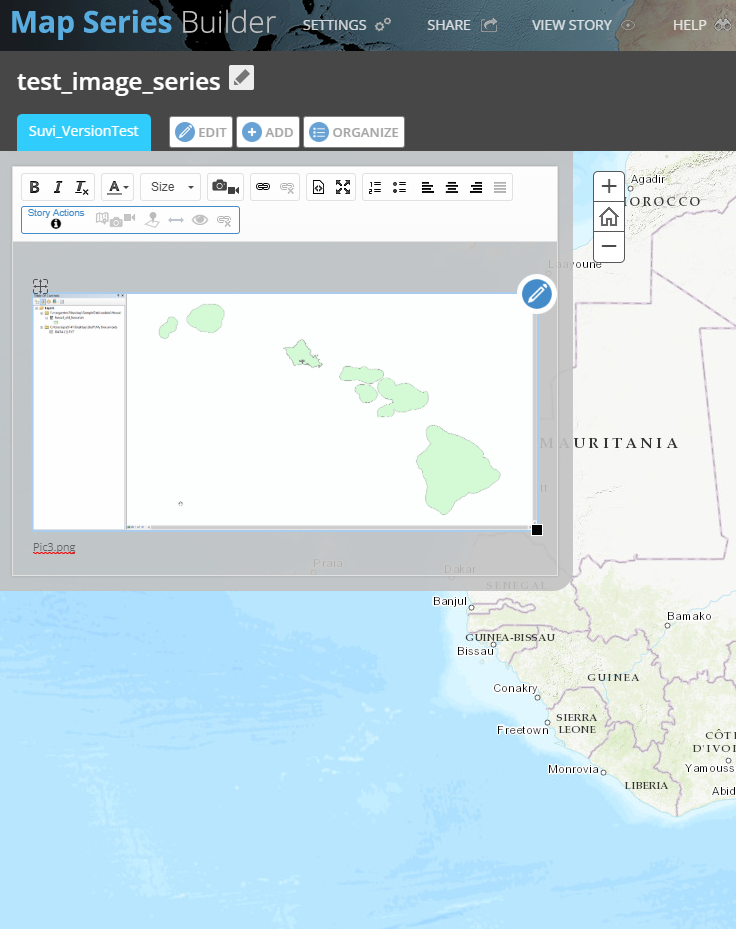The image size is (736, 929).
Task: Select the Suvi_VersionTest tab
Action: 84,132
